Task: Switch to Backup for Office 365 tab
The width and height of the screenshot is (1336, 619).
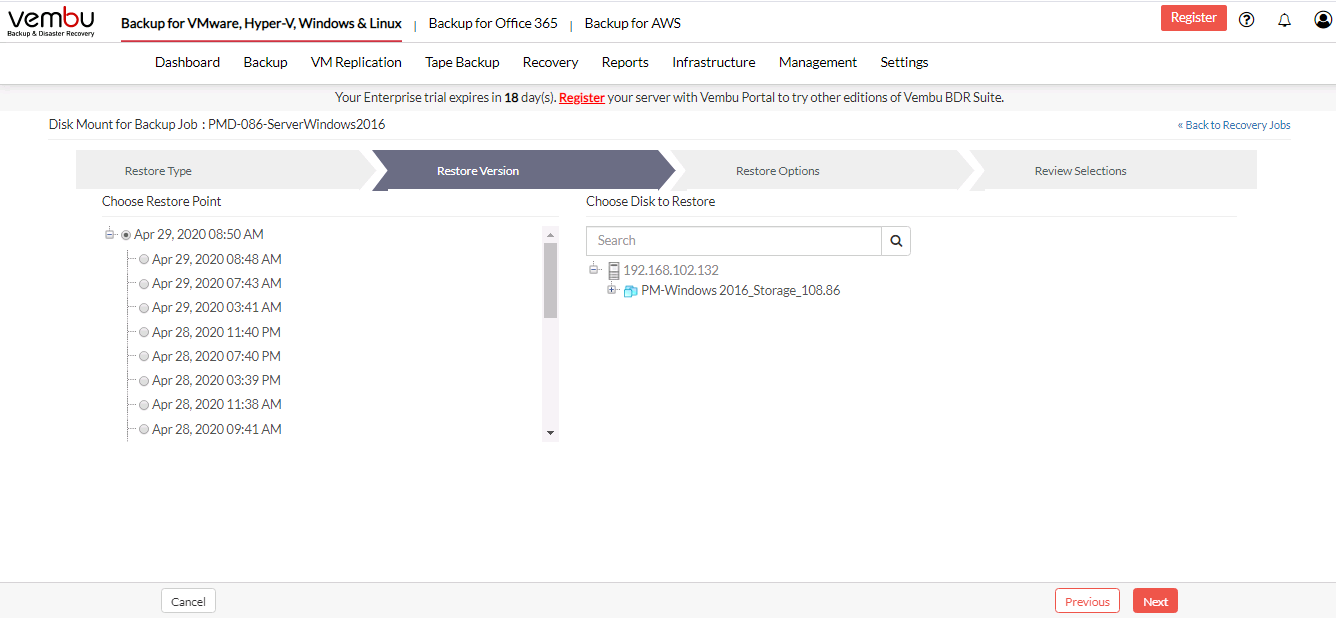Action: (x=494, y=23)
